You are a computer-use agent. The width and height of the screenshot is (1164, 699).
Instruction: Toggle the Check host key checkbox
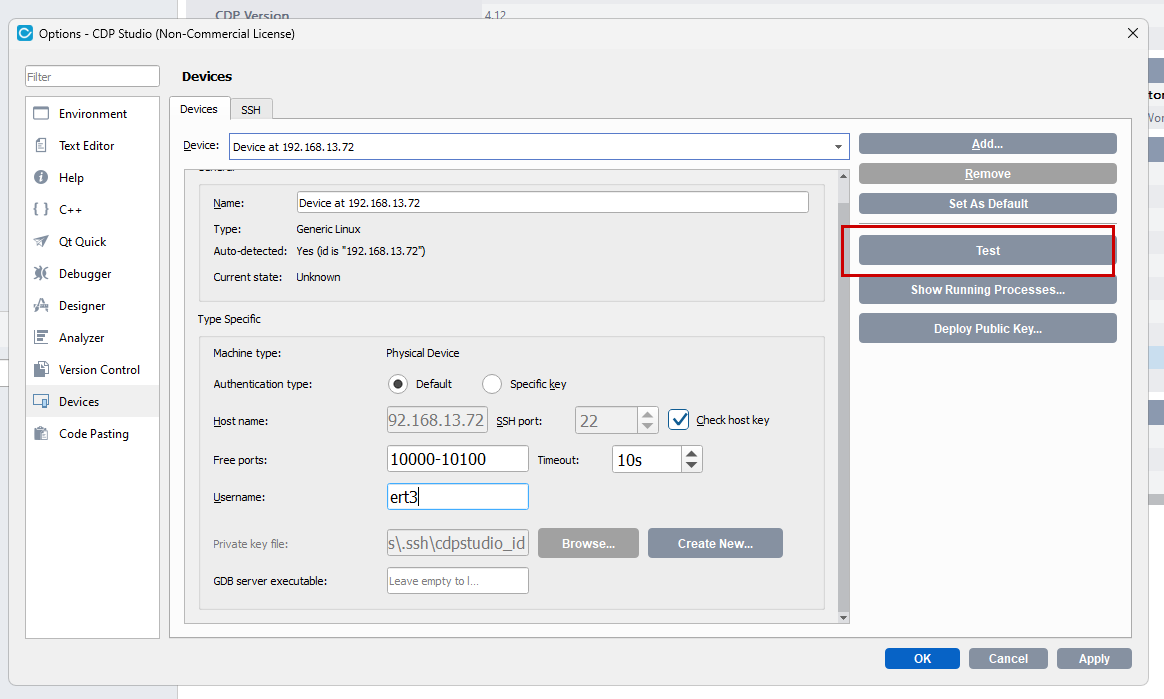click(x=679, y=420)
